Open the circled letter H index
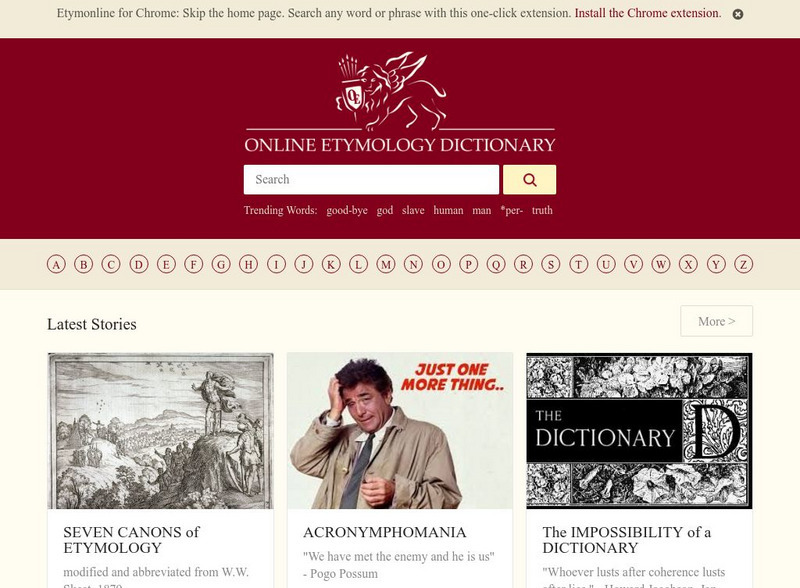The width and height of the screenshot is (800, 588). click(x=248, y=264)
